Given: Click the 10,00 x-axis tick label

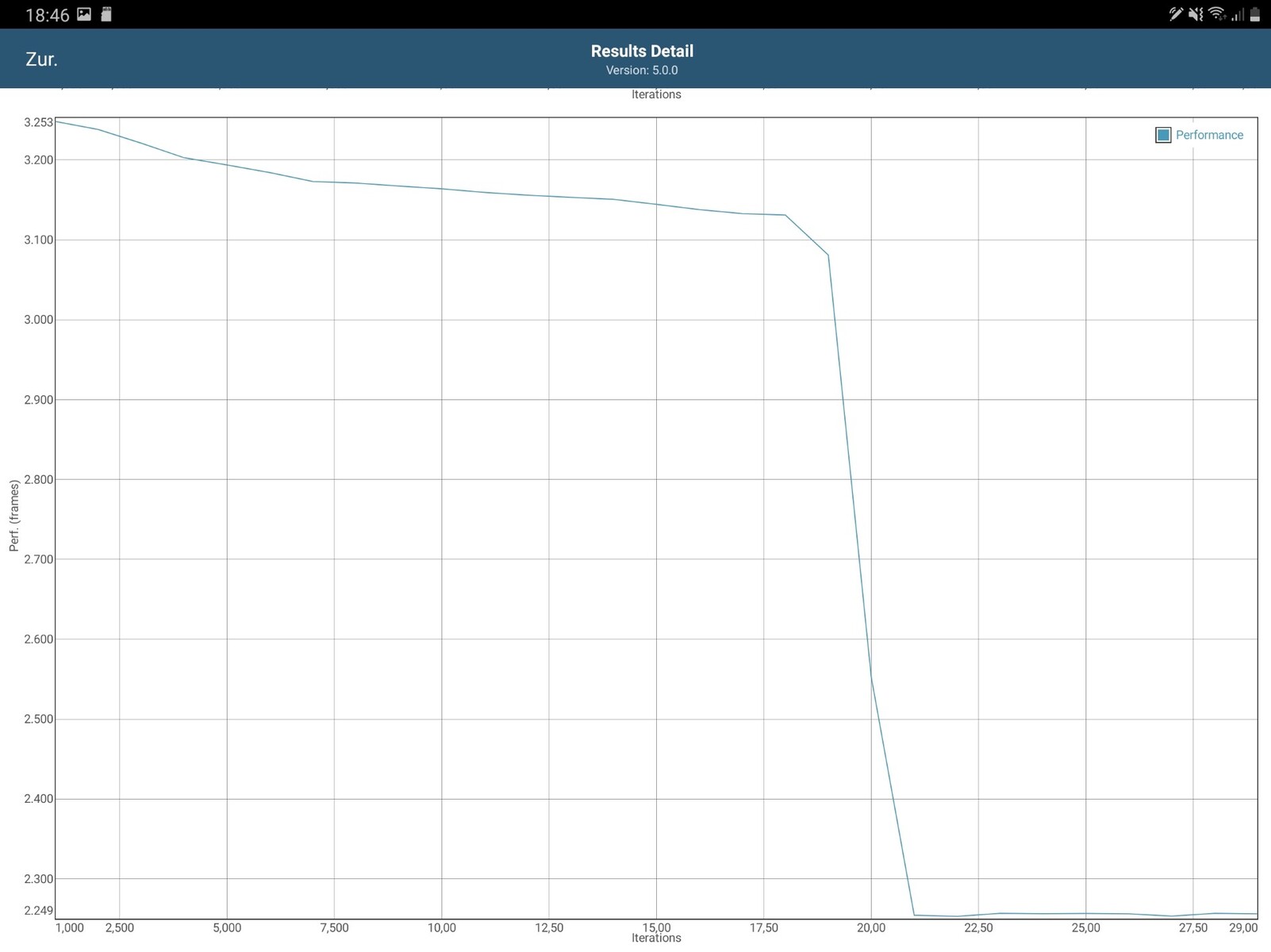Looking at the screenshot, I should click(x=442, y=927).
